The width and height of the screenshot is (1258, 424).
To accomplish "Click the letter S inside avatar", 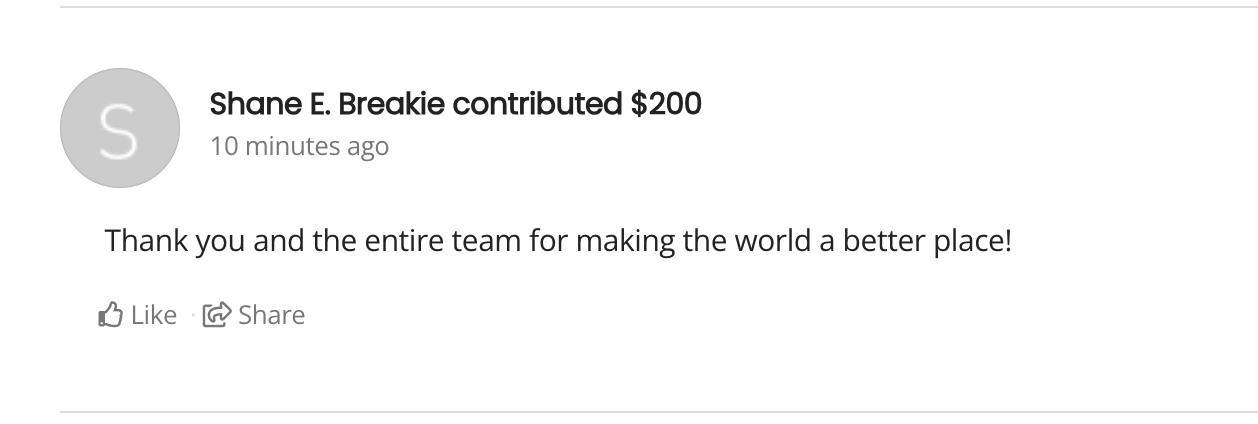I will [x=119, y=133].
